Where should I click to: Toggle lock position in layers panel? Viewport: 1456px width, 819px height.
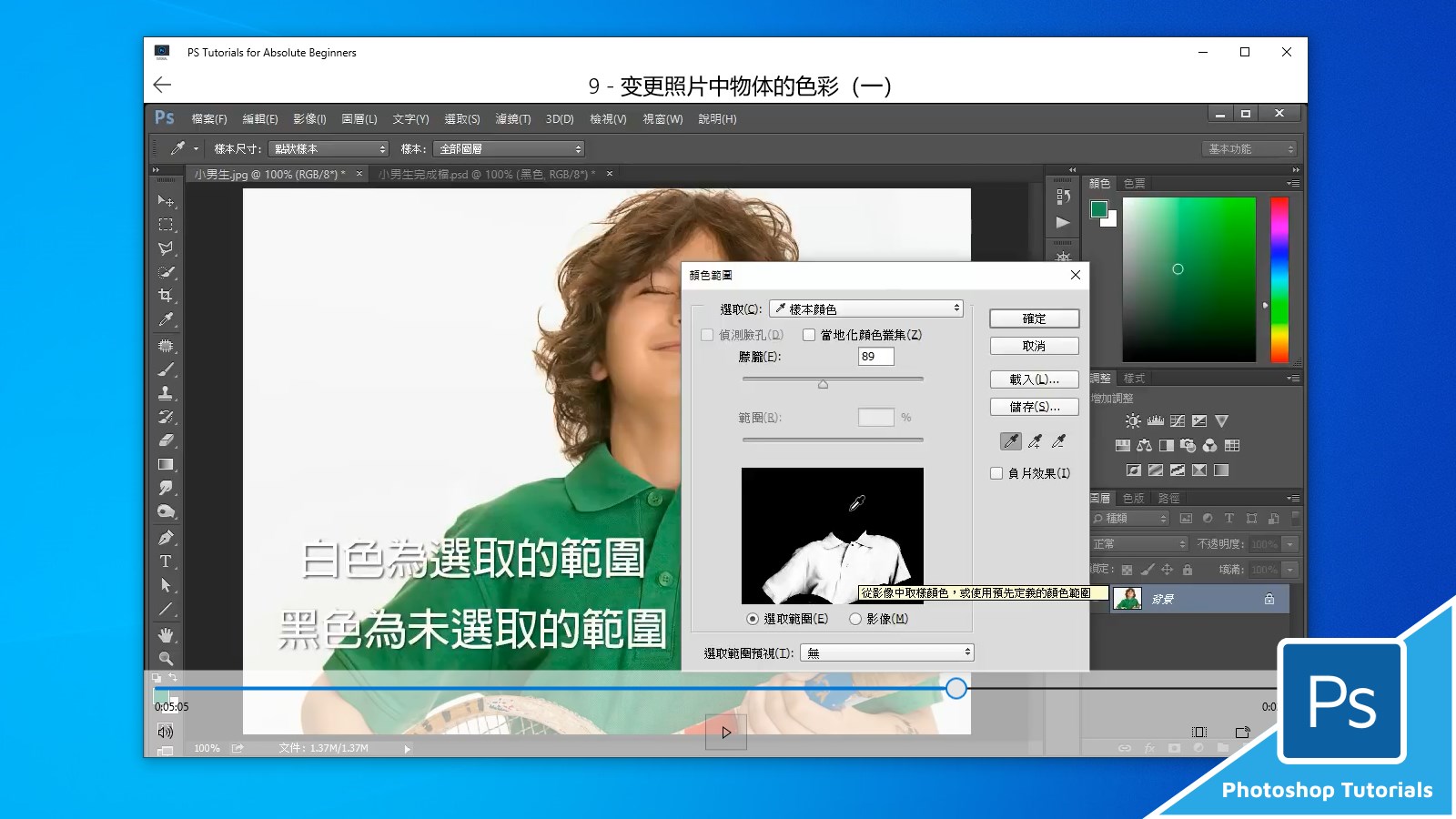[x=1167, y=570]
